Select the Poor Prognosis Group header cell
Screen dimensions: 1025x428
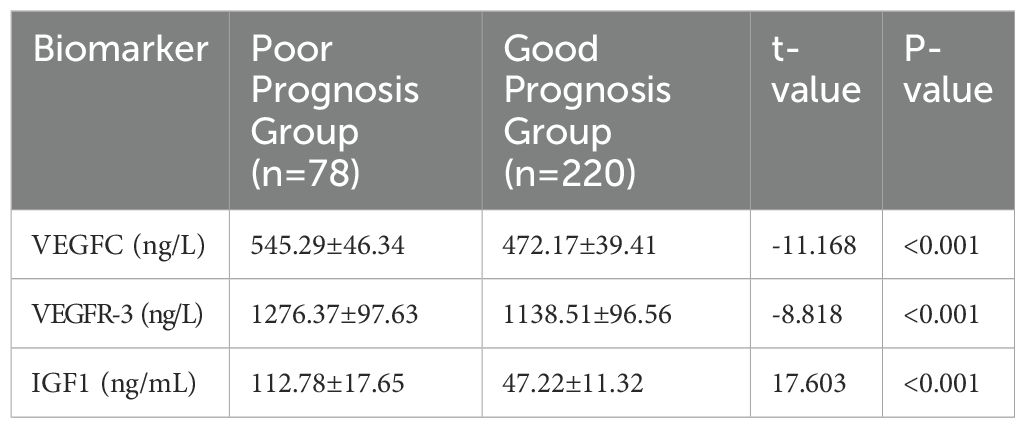pos(334,112)
